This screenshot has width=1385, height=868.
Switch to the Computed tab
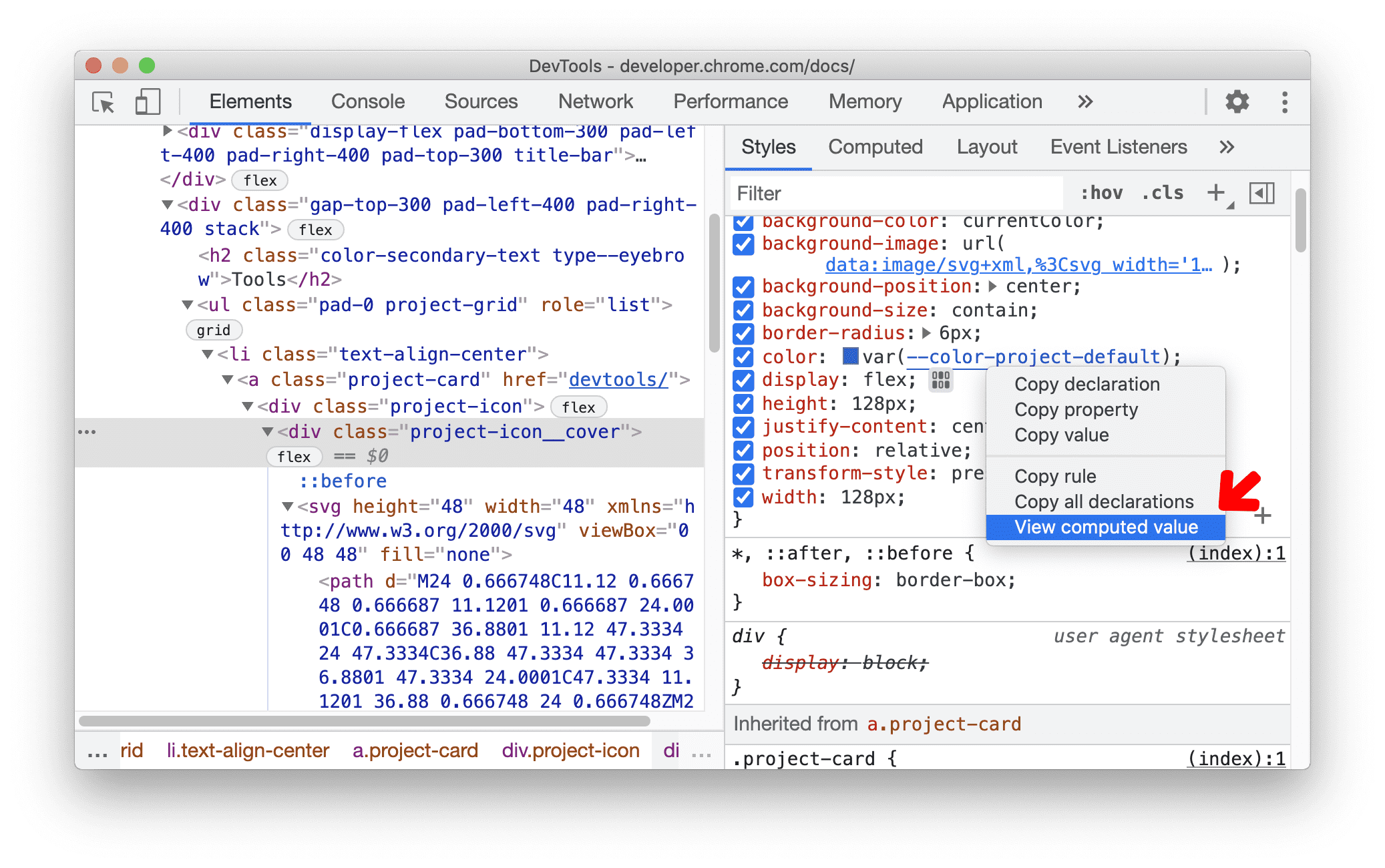click(x=875, y=147)
